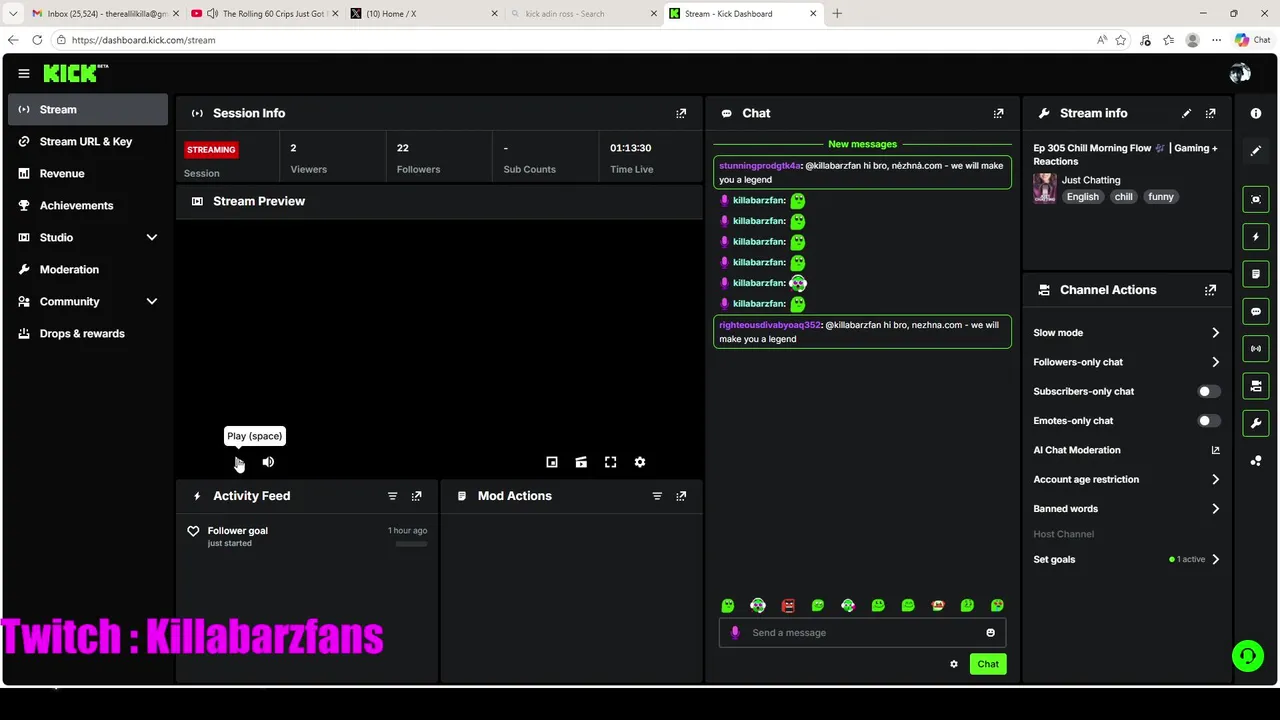Screen dimensions: 1280x720
Task: Open Followers-only chat options chevron
Action: (1215, 362)
